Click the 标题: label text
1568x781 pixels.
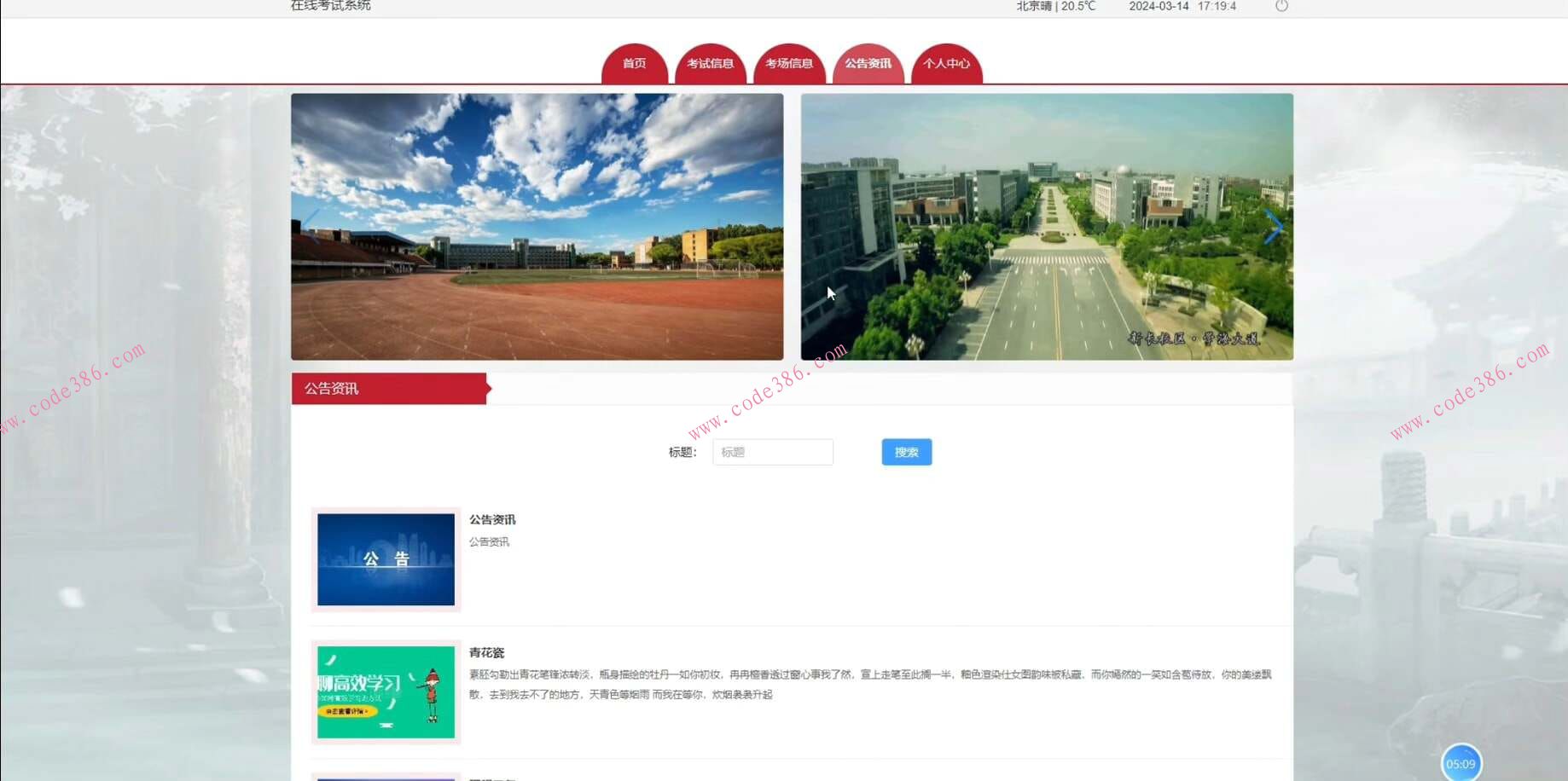[x=682, y=452]
